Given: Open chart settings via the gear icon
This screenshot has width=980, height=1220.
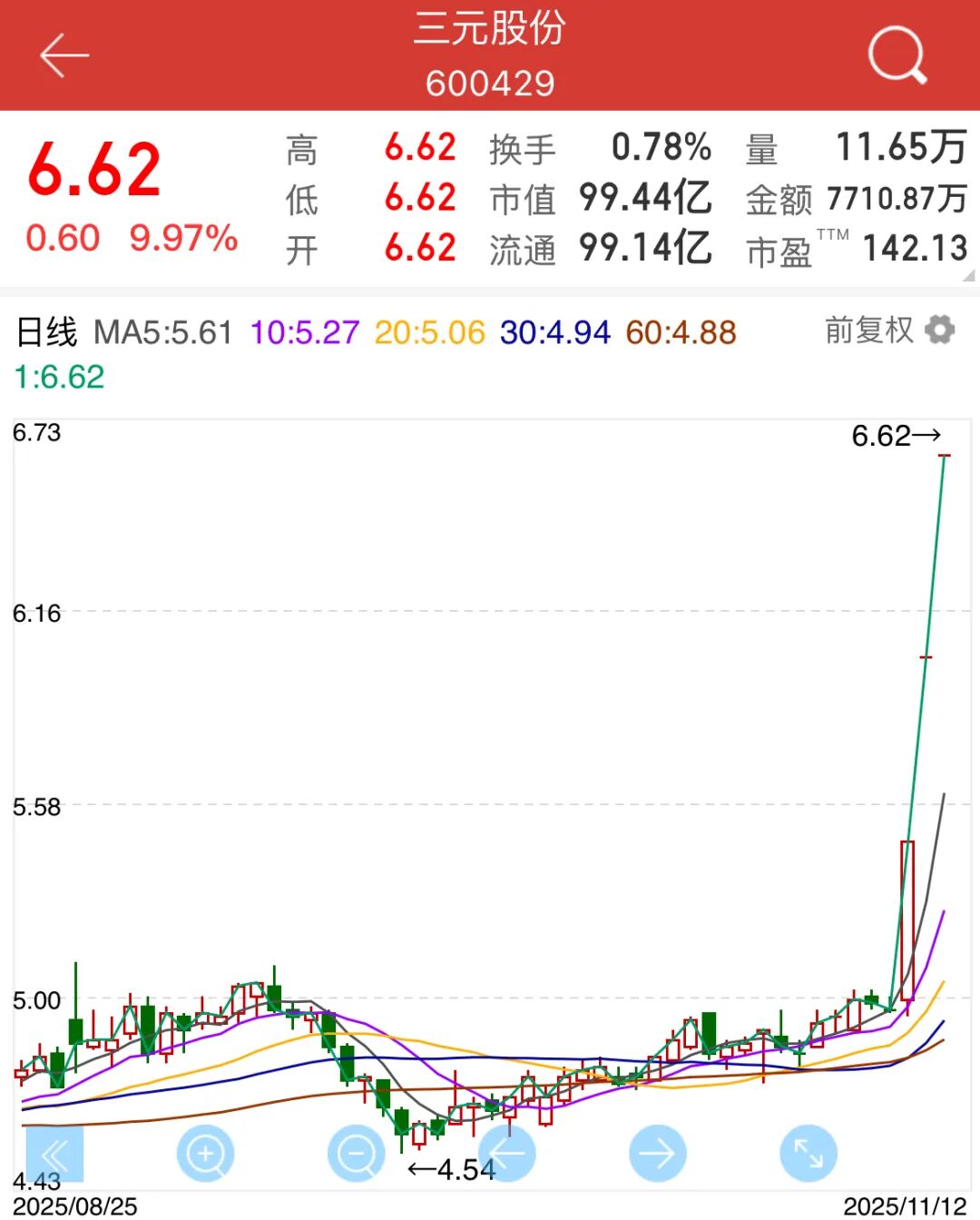Looking at the screenshot, I should (x=940, y=330).
